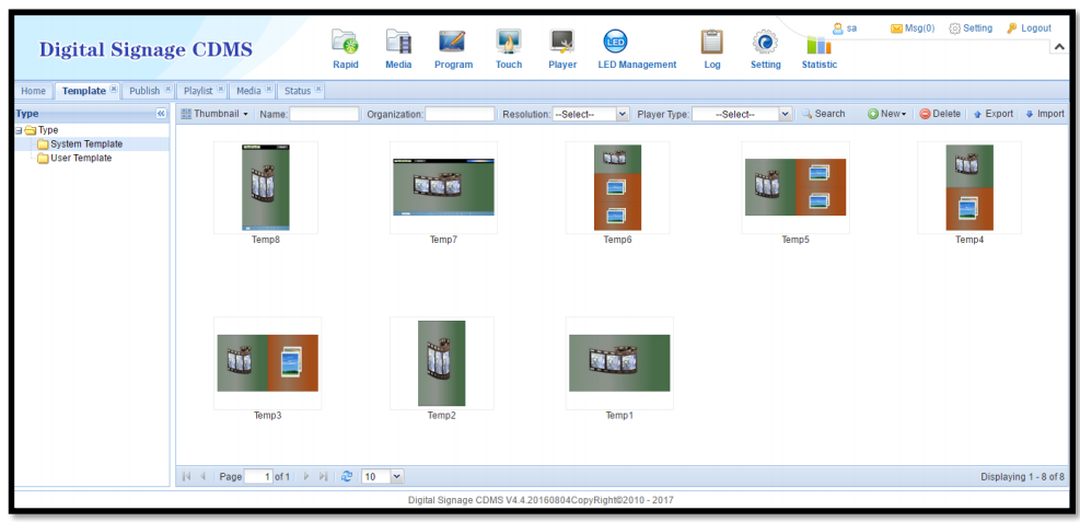The height and width of the screenshot is (522, 1080).
Task: Open the Player module icon
Action: pos(562,42)
